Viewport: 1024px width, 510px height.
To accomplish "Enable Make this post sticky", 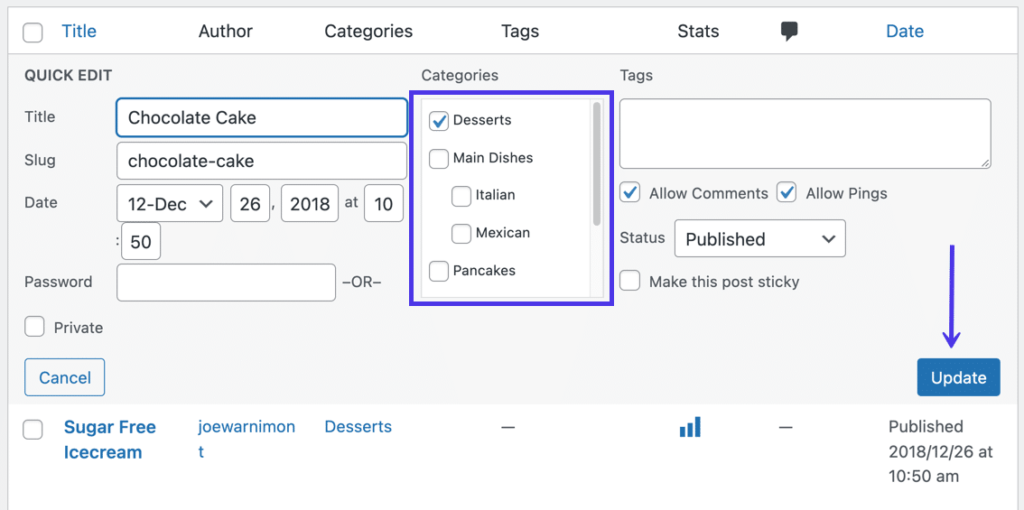I will 630,281.
